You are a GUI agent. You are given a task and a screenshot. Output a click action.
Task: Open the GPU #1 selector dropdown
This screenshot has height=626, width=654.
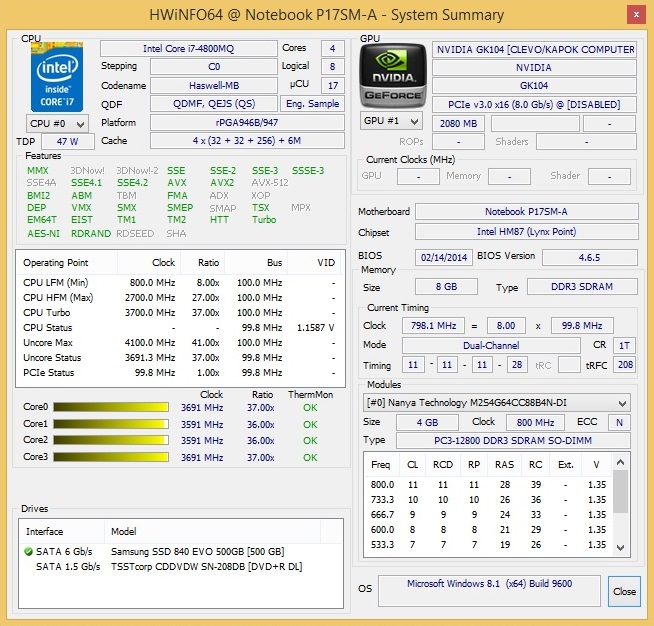point(391,121)
